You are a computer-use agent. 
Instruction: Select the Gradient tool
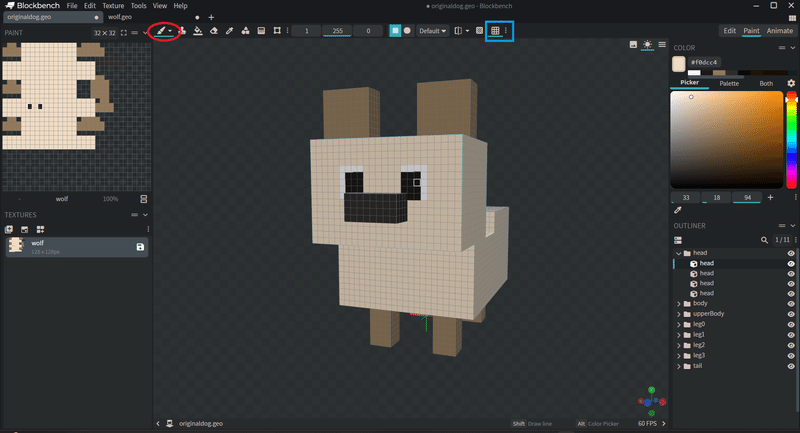[x=261, y=31]
